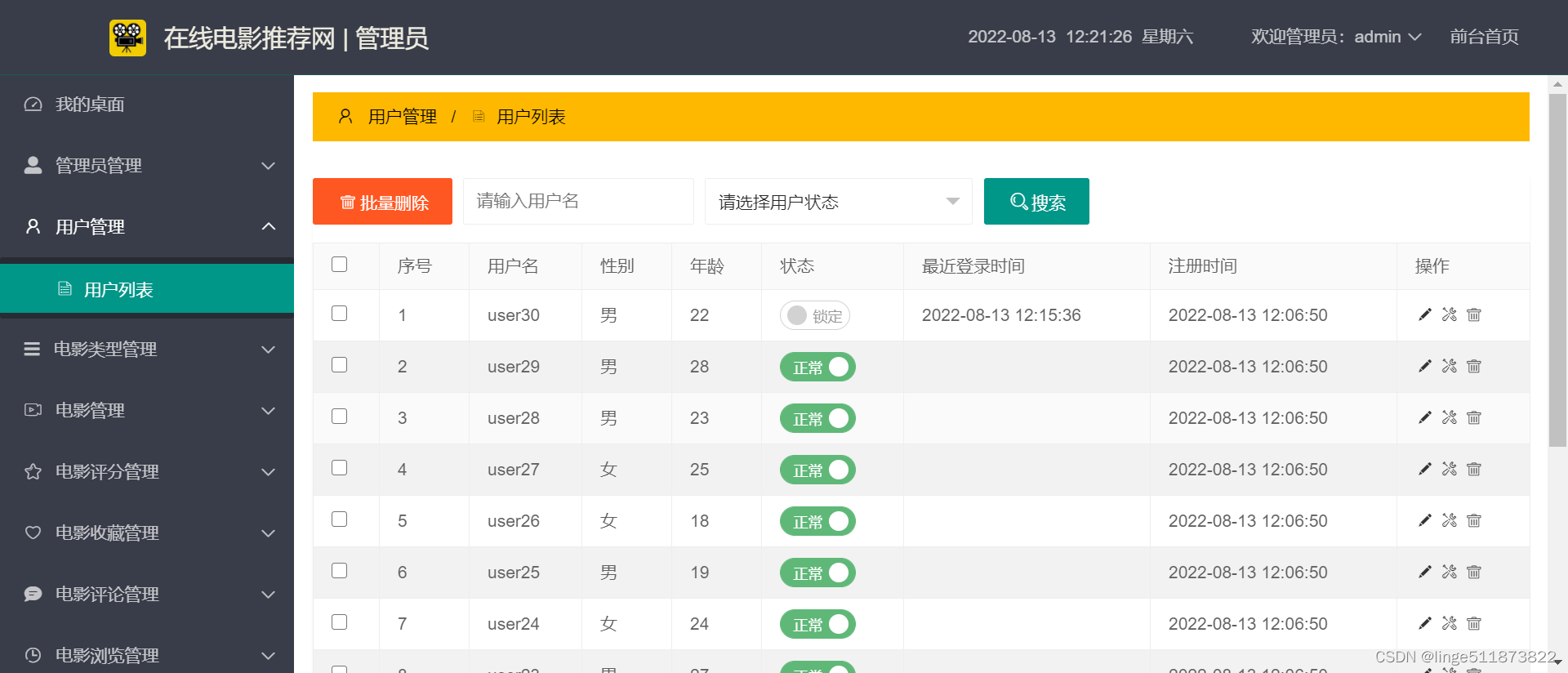Toggle user30 locked status switch
This screenshot has width=1568, height=673.
(815, 316)
